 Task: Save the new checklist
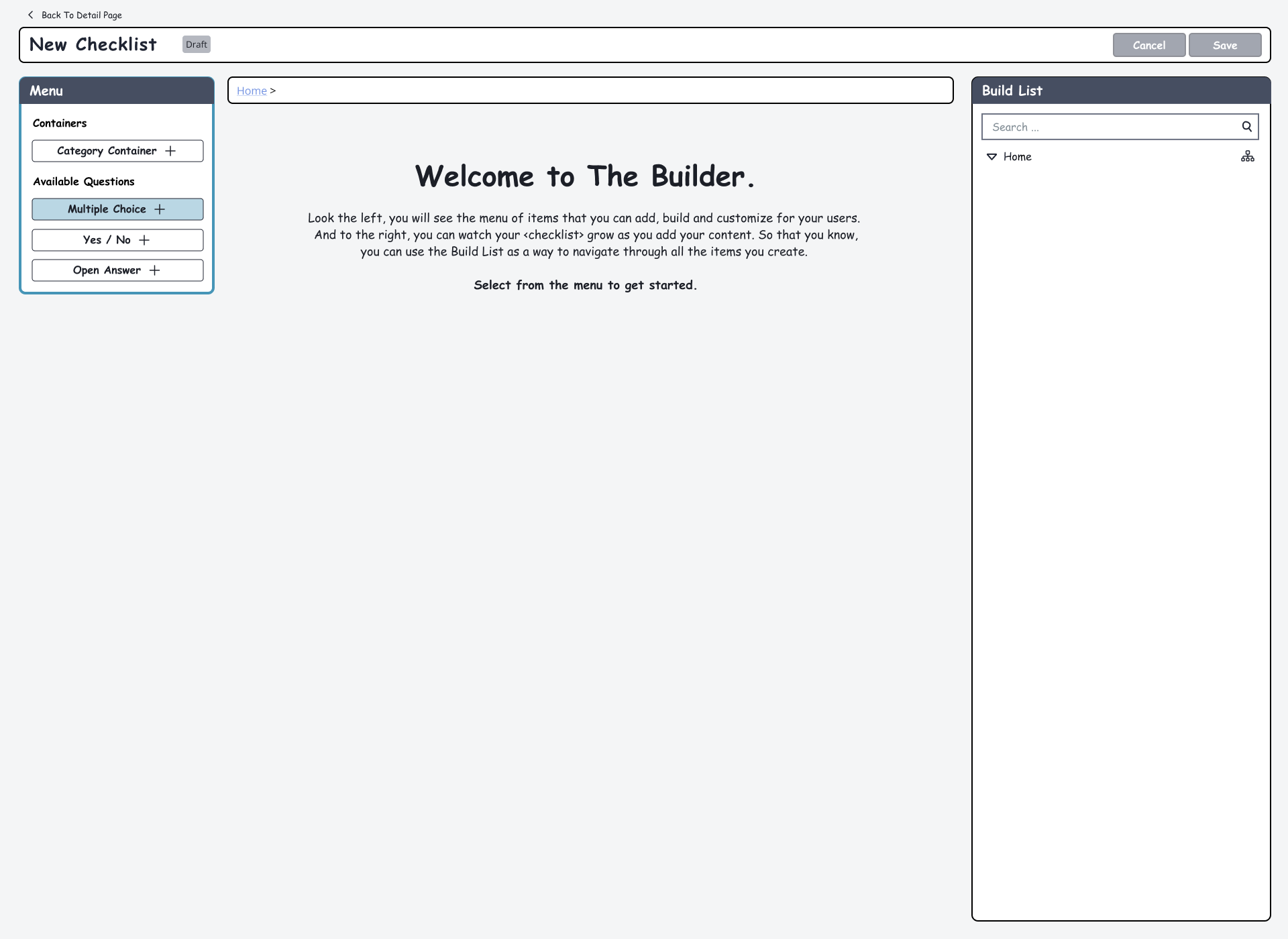click(x=1225, y=45)
